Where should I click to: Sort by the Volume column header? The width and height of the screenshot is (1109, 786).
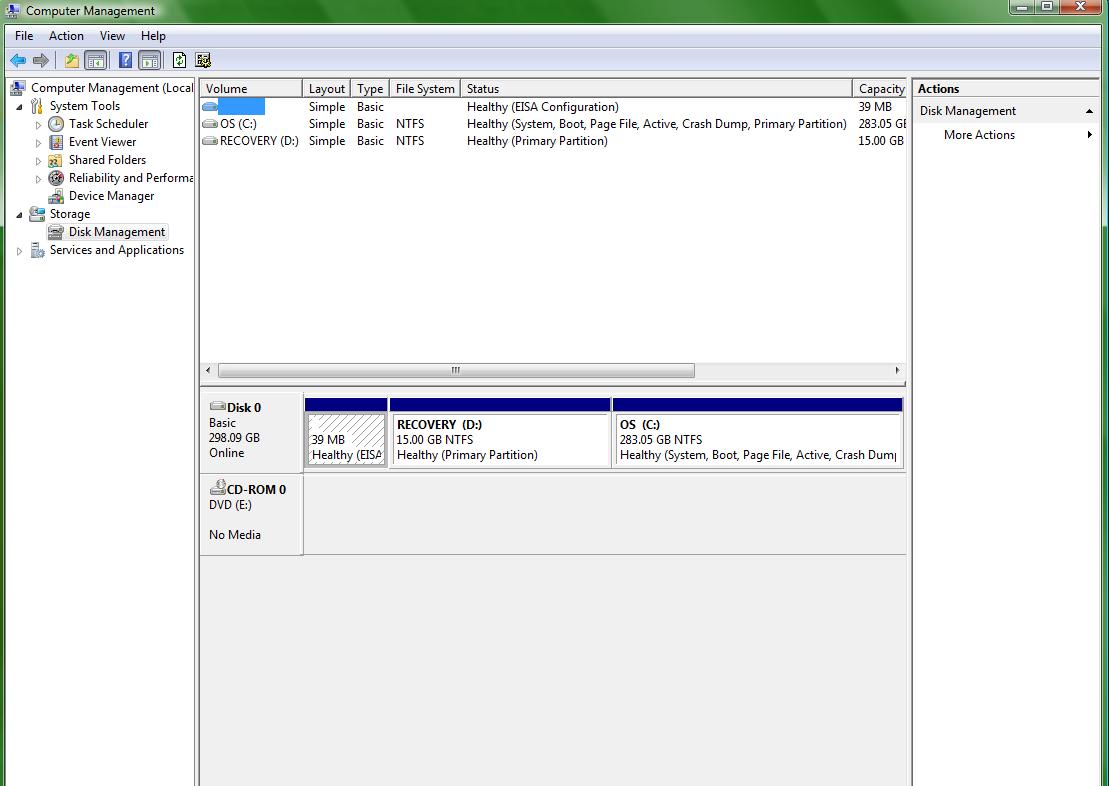pyautogui.click(x=251, y=88)
